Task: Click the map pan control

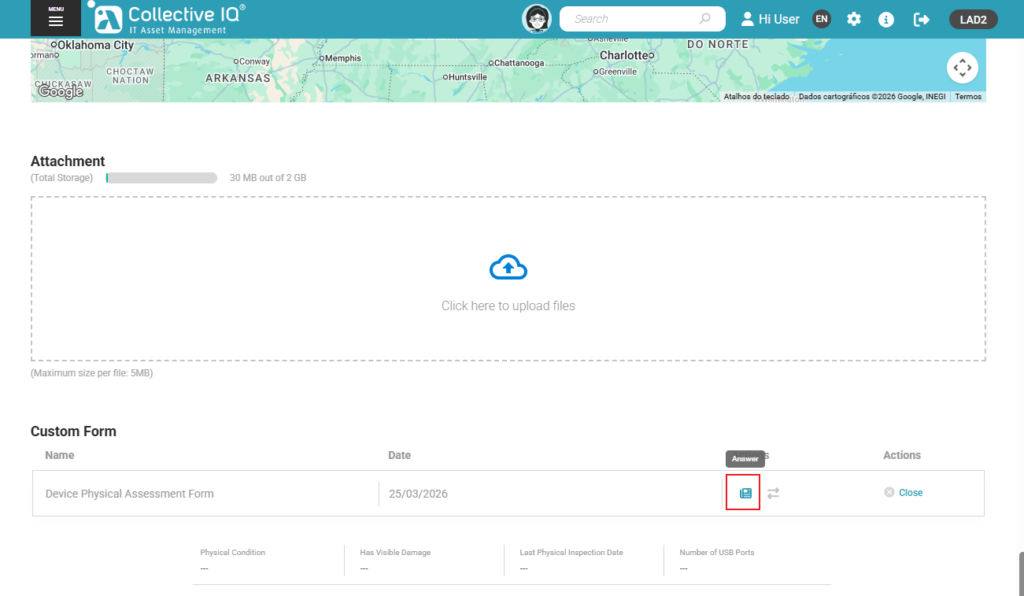Action: click(962, 68)
